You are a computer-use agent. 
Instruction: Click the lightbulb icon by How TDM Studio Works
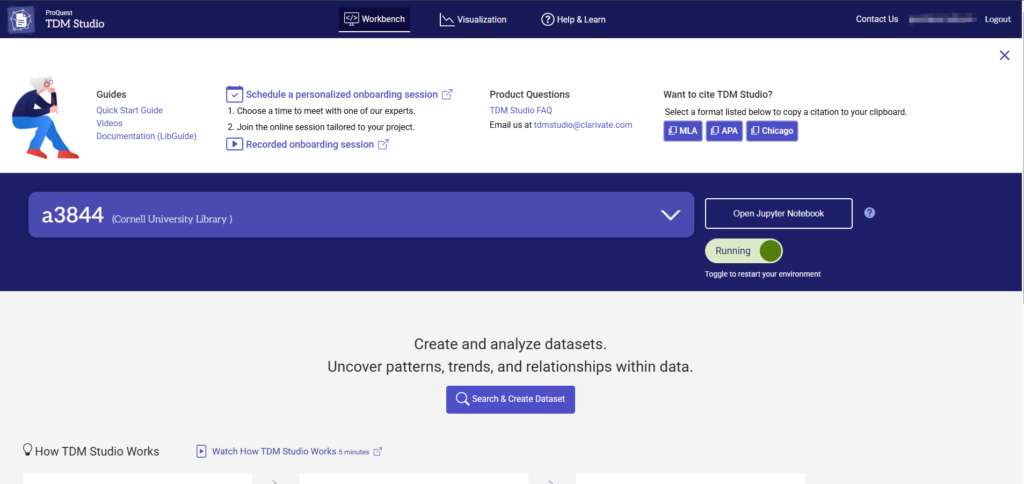pos(28,451)
